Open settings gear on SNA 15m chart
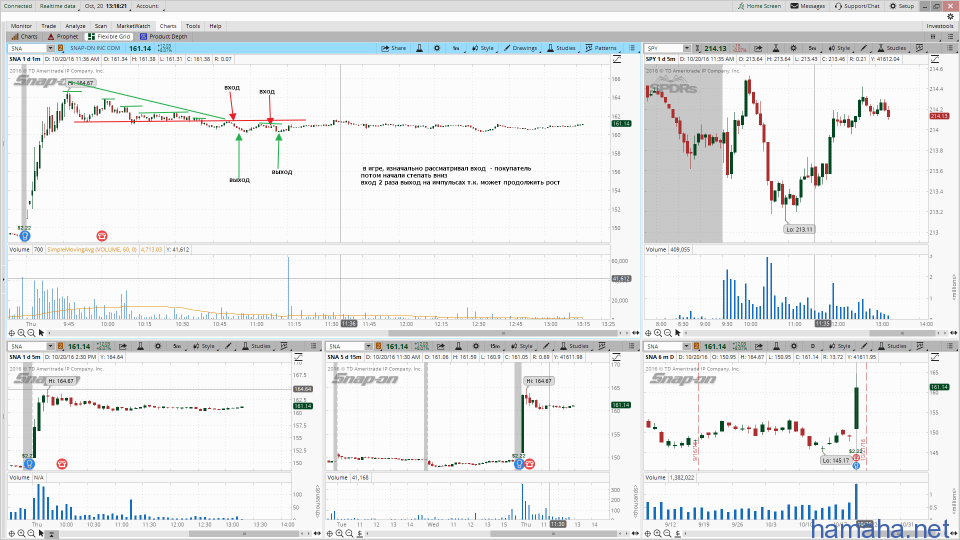The width and height of the screenshot is (960, 540). 475,346
